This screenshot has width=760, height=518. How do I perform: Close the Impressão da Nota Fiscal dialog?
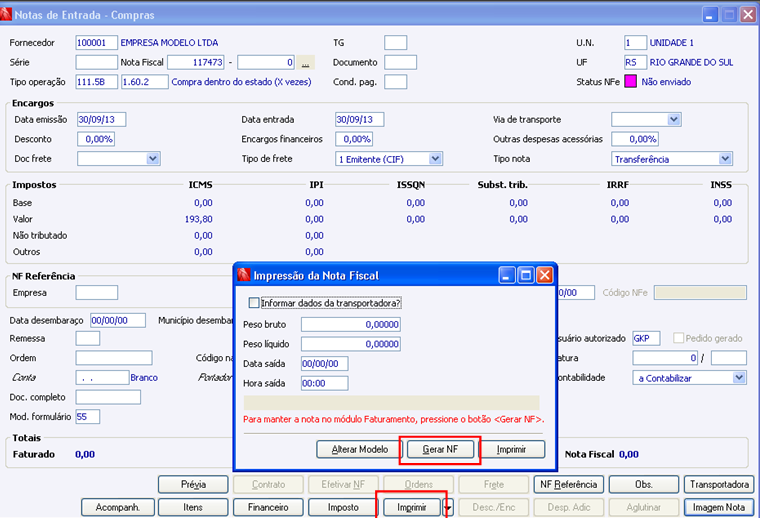click(545, 276)
